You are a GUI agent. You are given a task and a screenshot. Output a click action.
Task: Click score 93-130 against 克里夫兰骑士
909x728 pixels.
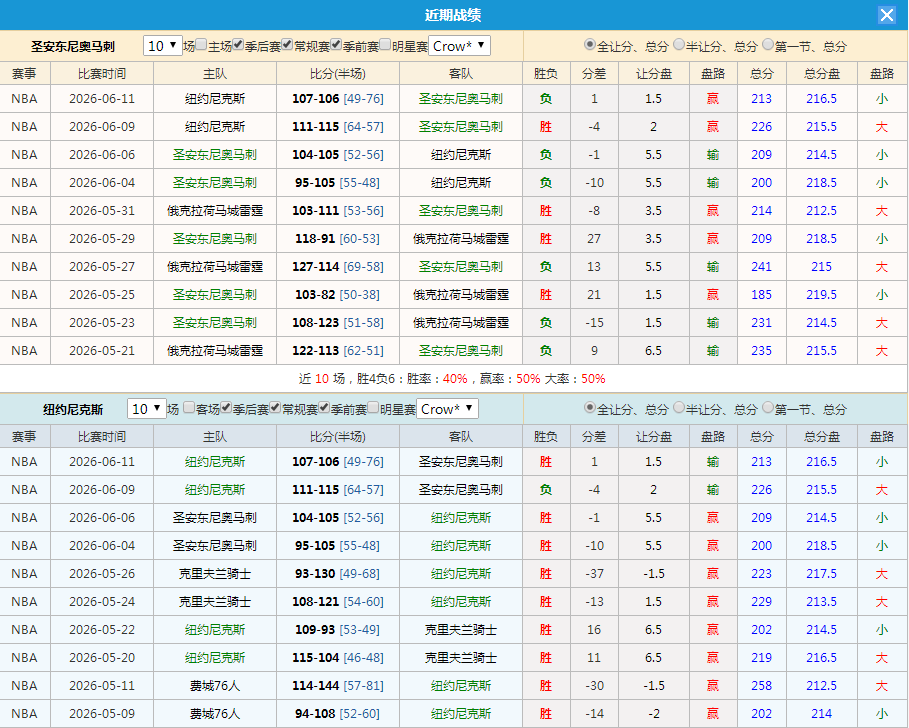click(x=315, y=574)
